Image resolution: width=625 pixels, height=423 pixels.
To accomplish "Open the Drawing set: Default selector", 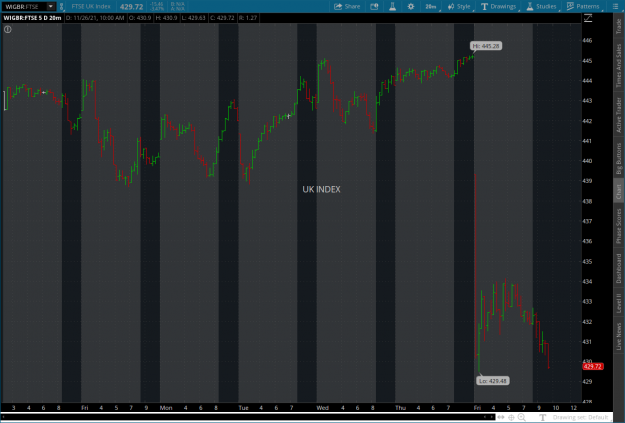I will click(x=580, y=417).
